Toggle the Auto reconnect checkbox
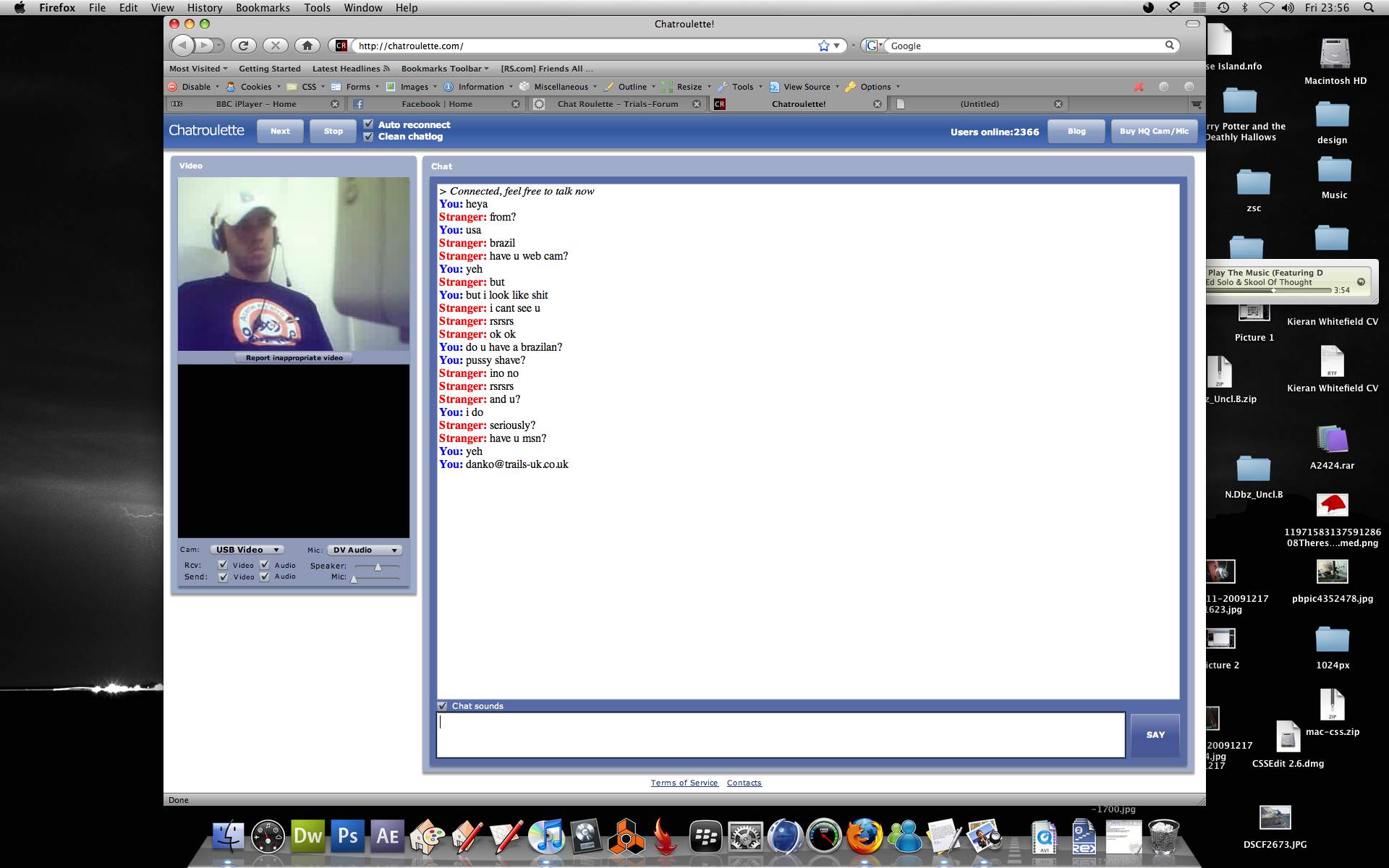This screenshot has height=868, width=1389. click(368, 124)
